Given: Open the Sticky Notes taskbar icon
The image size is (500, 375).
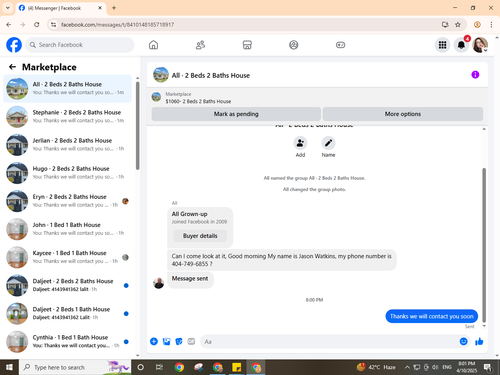Looking at the screenshot, I should tap(236, 367).
